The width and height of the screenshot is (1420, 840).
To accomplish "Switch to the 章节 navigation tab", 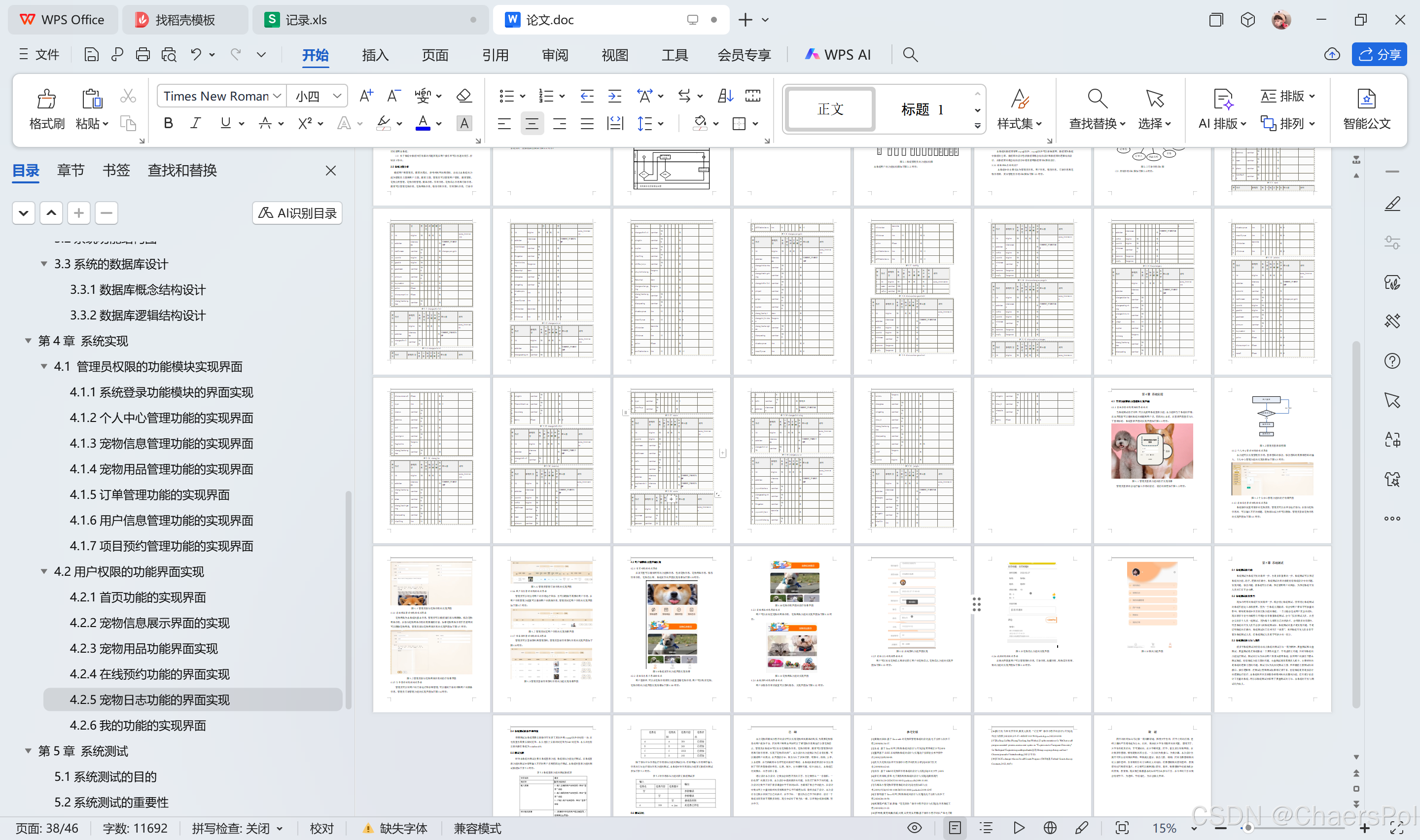I will 70,171.
